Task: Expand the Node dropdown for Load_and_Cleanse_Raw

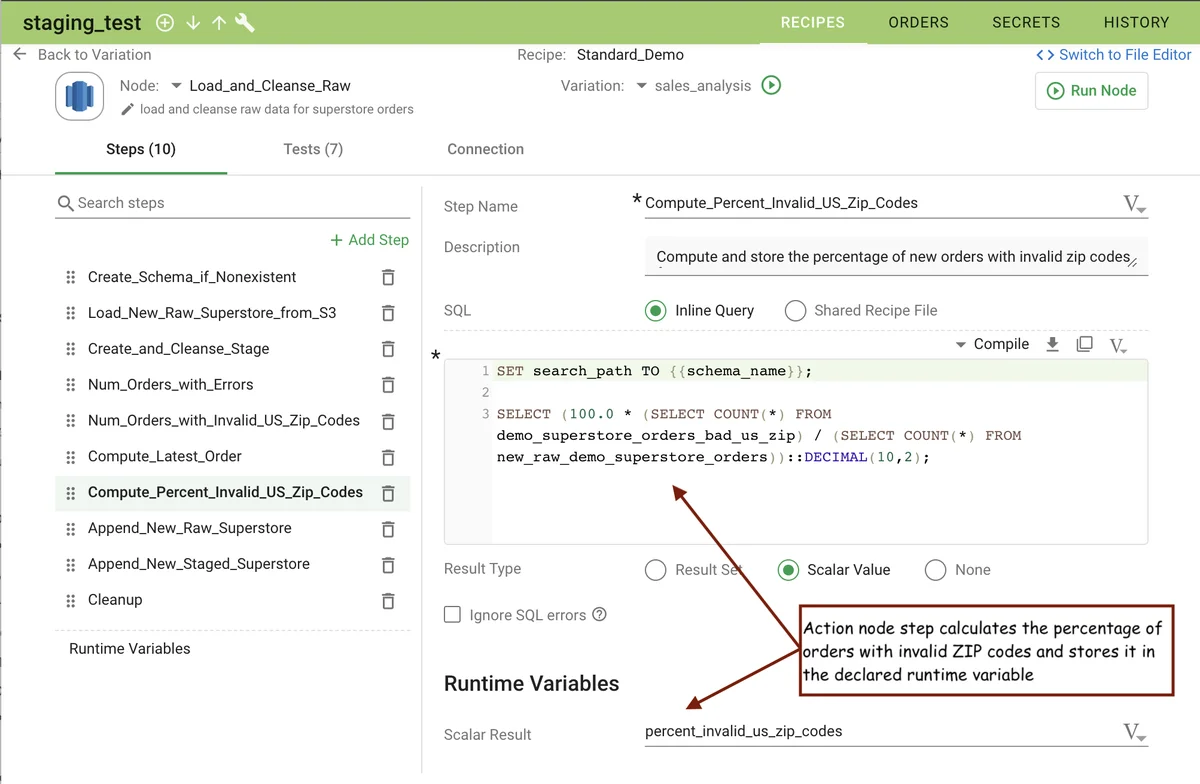Action: pos(176,86)
